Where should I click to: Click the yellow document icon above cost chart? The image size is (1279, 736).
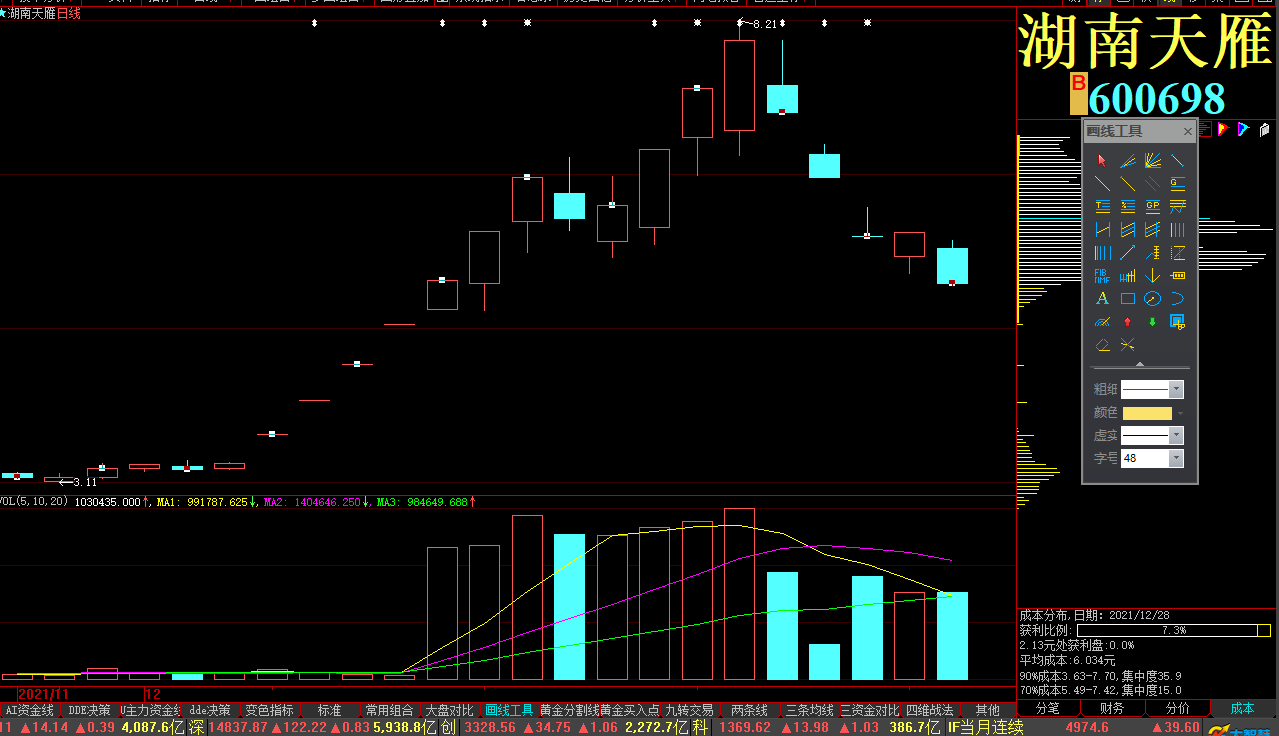tap(1265, 129)
